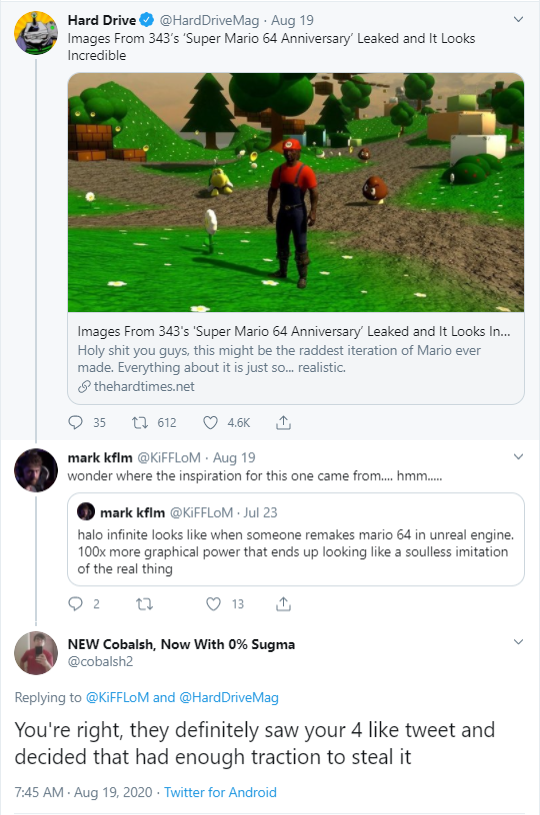Click the Twitter for Android link
540x815 pixels.
coord(220,792)
